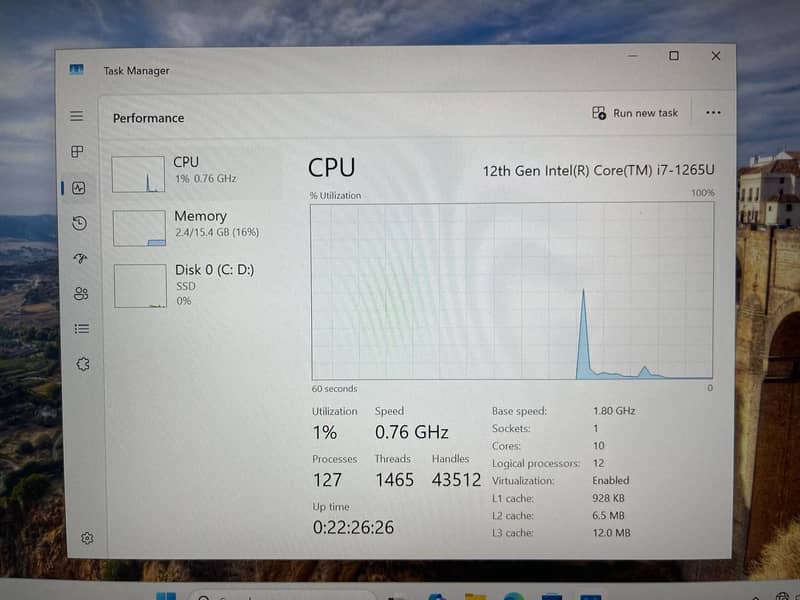Select the Memory performance item
800x600 pixels.
coord(195,227)
